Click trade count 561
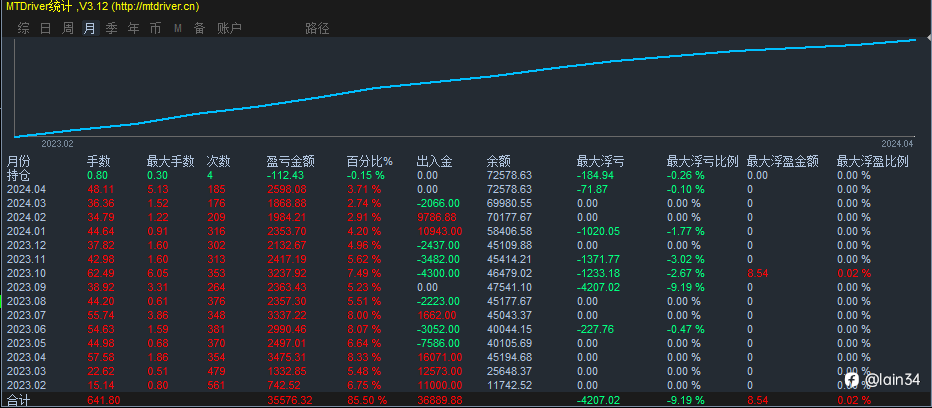Viewport: 932px width, 408px height. point(216,385)
